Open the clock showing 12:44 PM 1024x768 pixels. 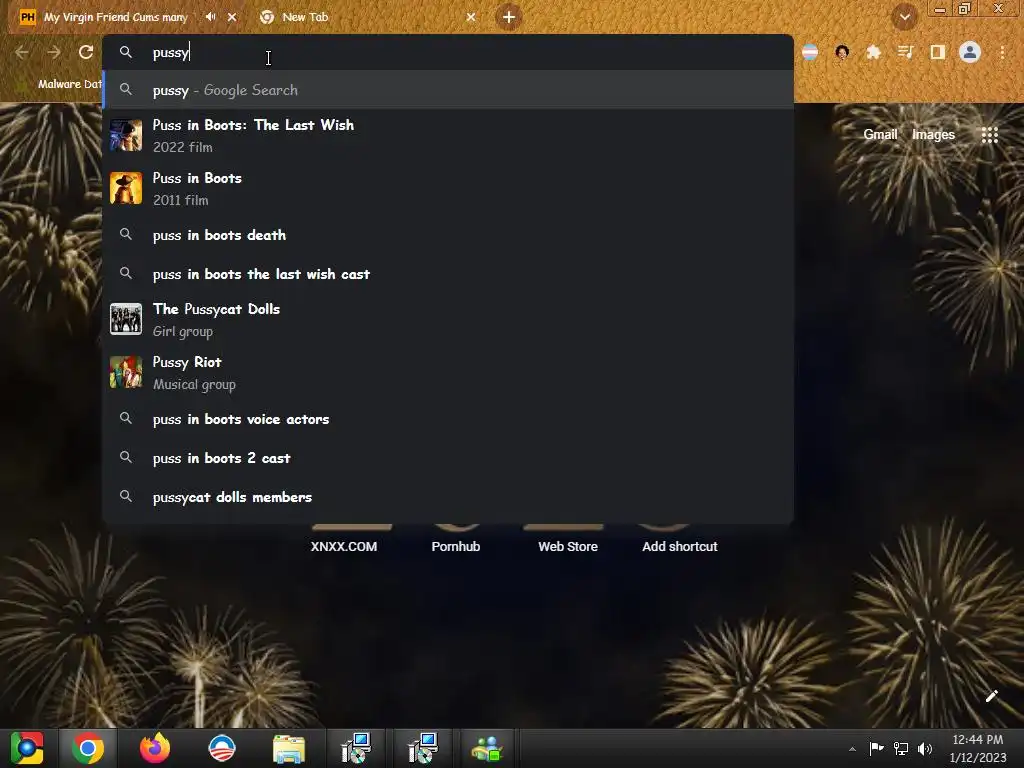point(978,748)
